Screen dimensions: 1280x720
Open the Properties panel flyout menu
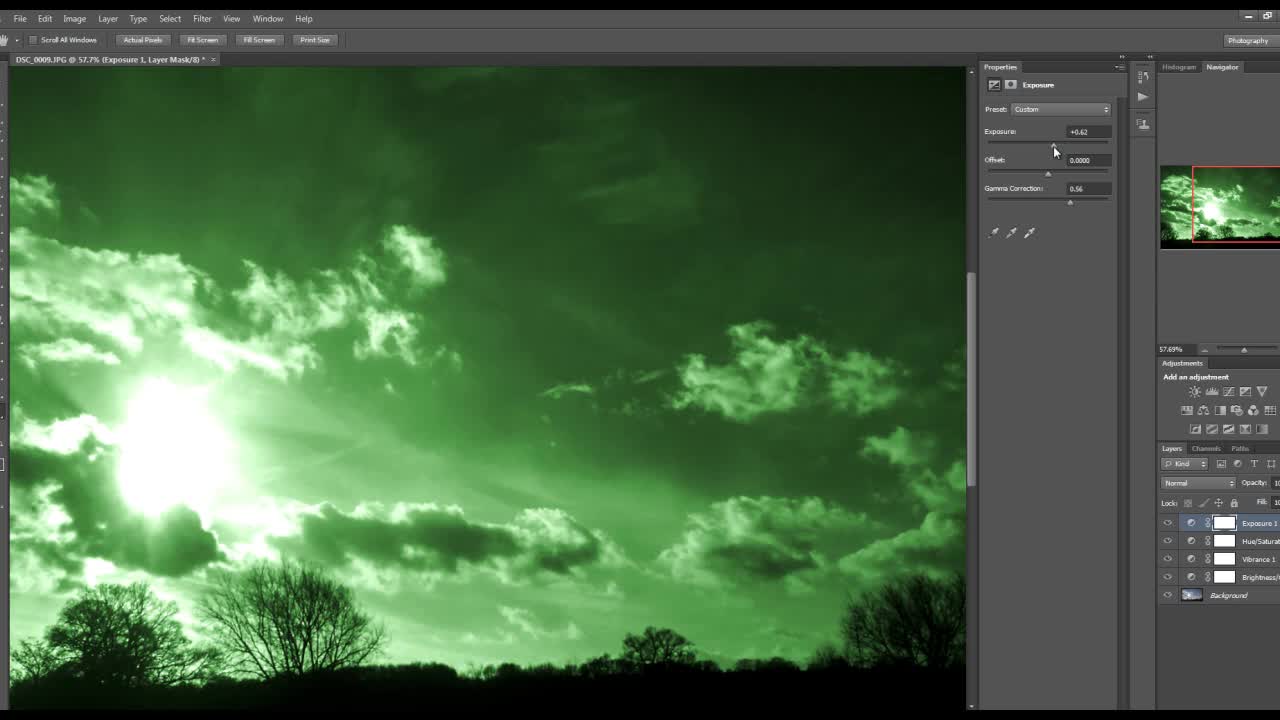[1119, 67]
